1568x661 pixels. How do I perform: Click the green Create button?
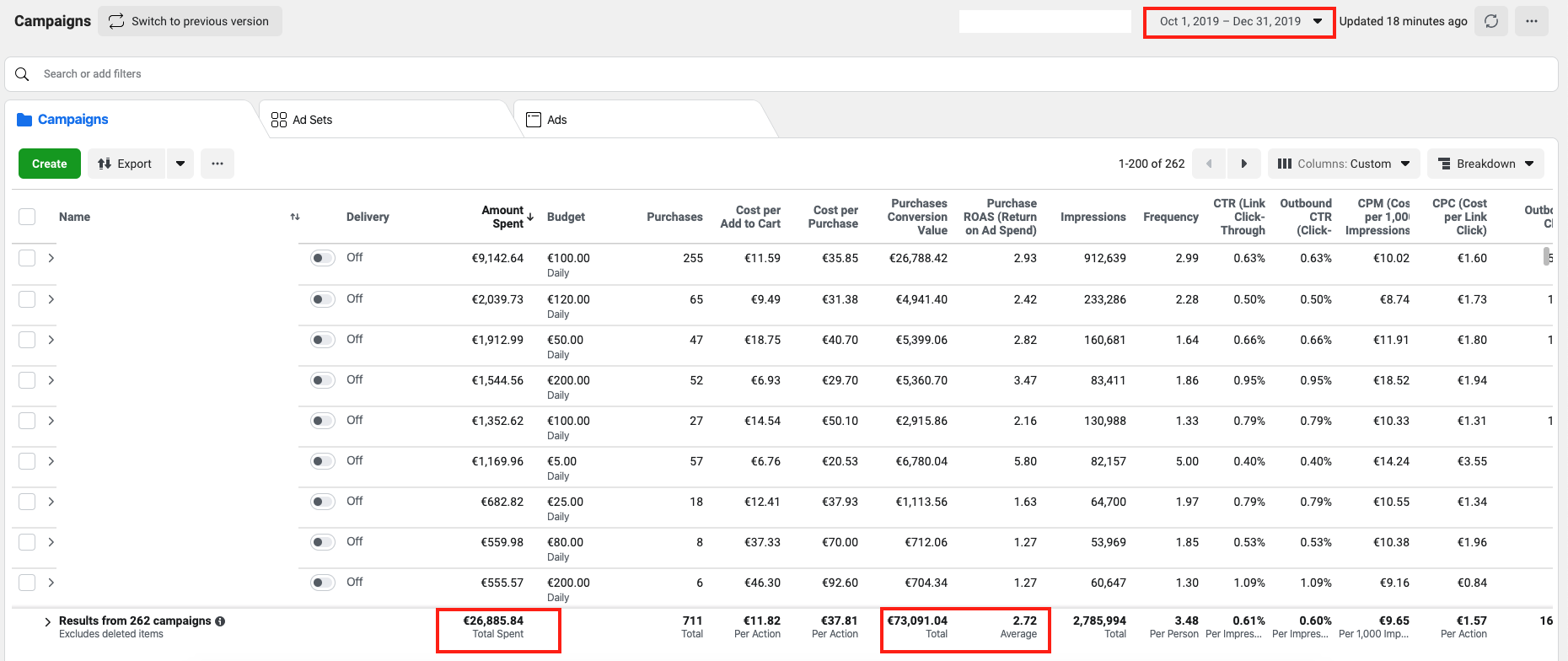pos(50,164)
